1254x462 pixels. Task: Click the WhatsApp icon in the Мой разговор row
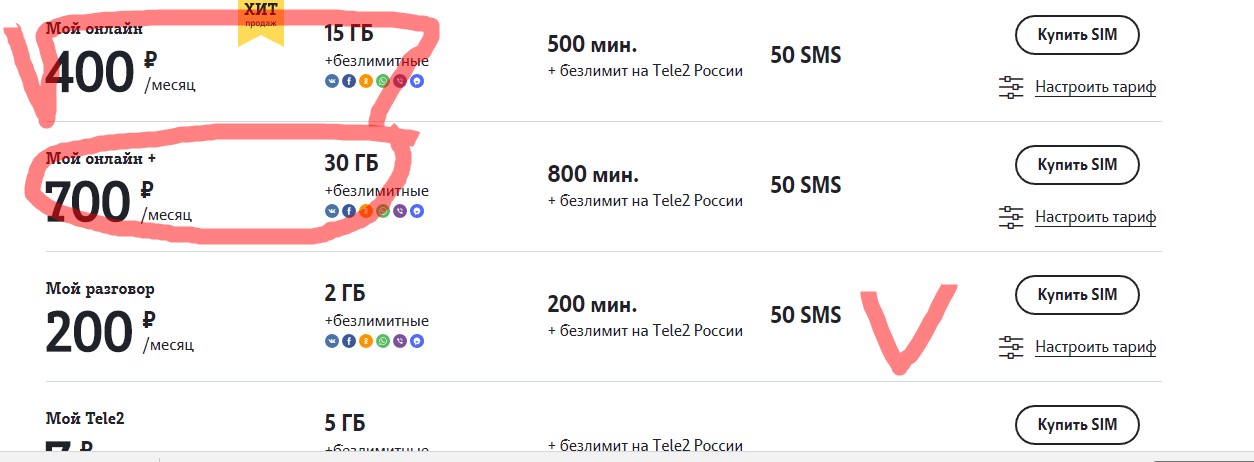[383, 341]
